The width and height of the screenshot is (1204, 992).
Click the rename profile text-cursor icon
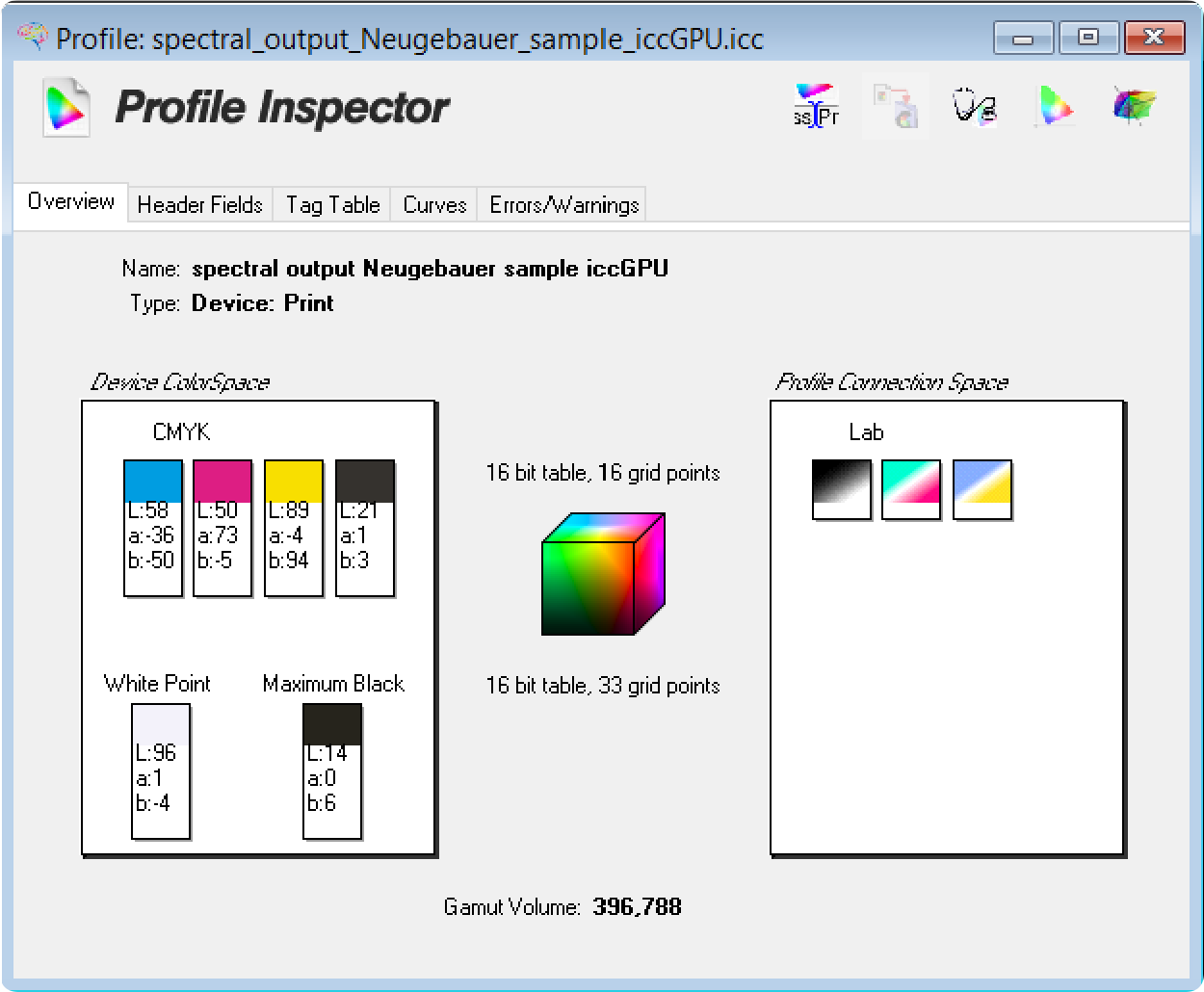click(816, 106)
